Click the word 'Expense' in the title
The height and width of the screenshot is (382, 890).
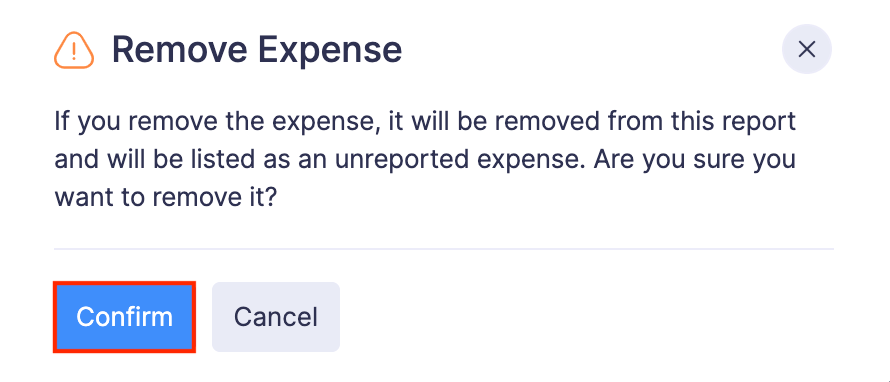(x=330, y=50)
